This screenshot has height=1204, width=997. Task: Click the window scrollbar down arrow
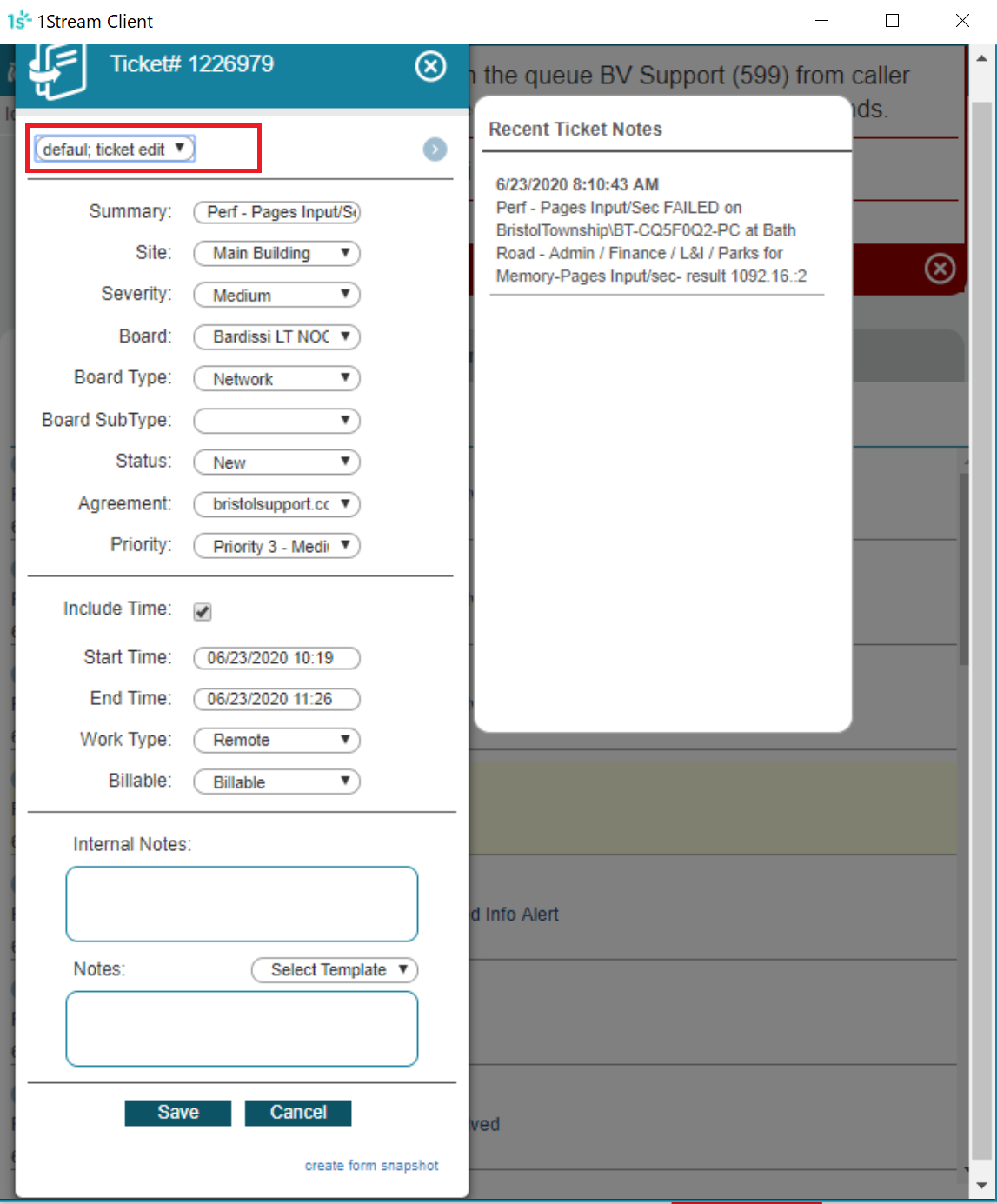(981, 1186)
